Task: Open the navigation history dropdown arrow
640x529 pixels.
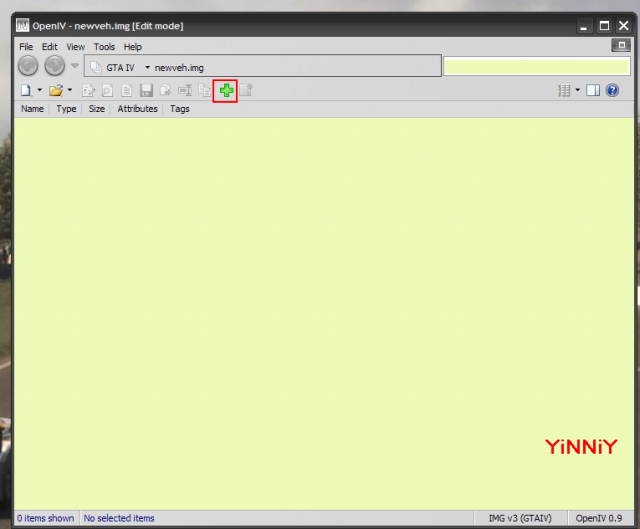Action: click(x=75, y=65)
